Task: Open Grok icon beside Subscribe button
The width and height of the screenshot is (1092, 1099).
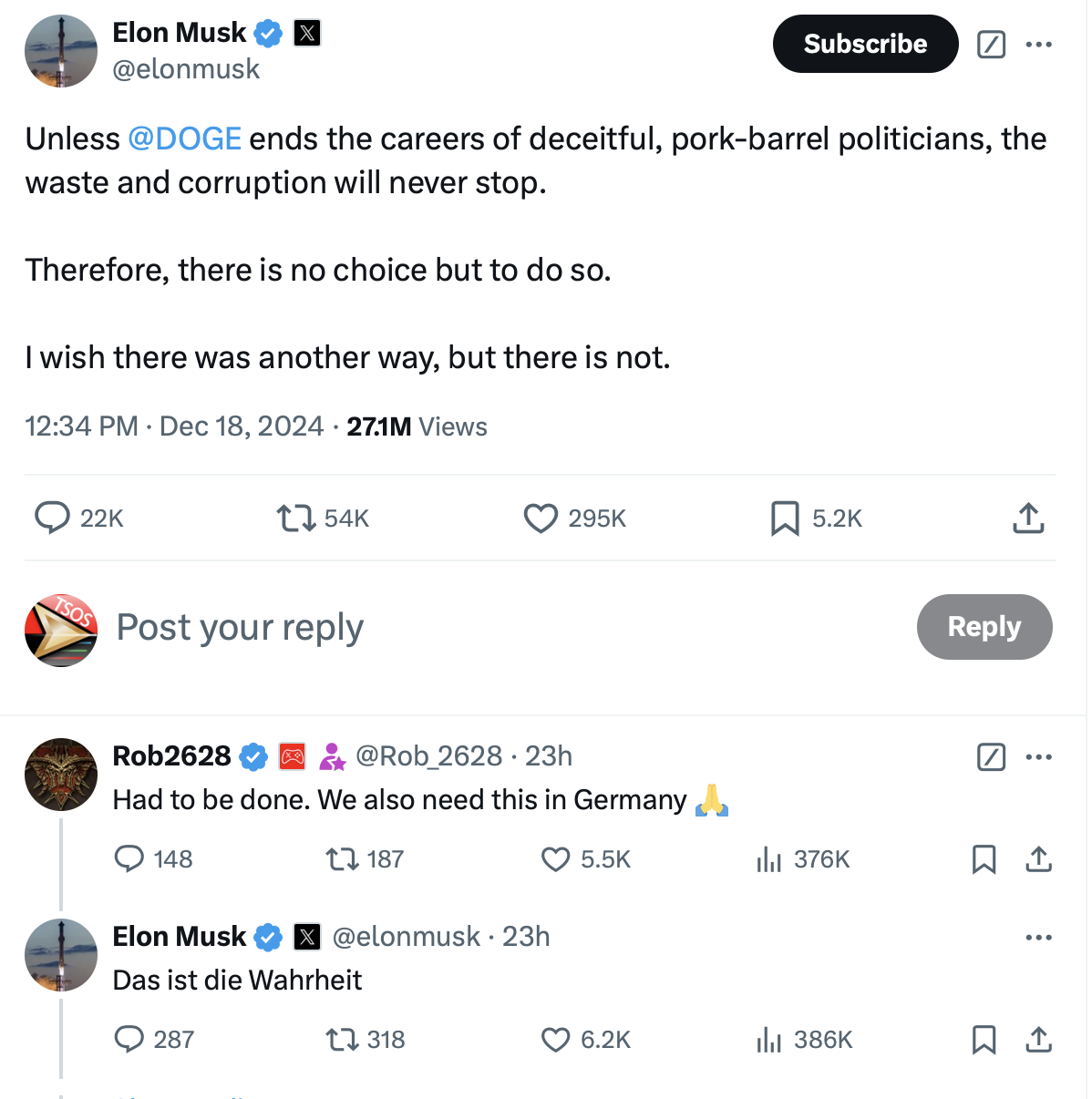Action: (991, 44)
